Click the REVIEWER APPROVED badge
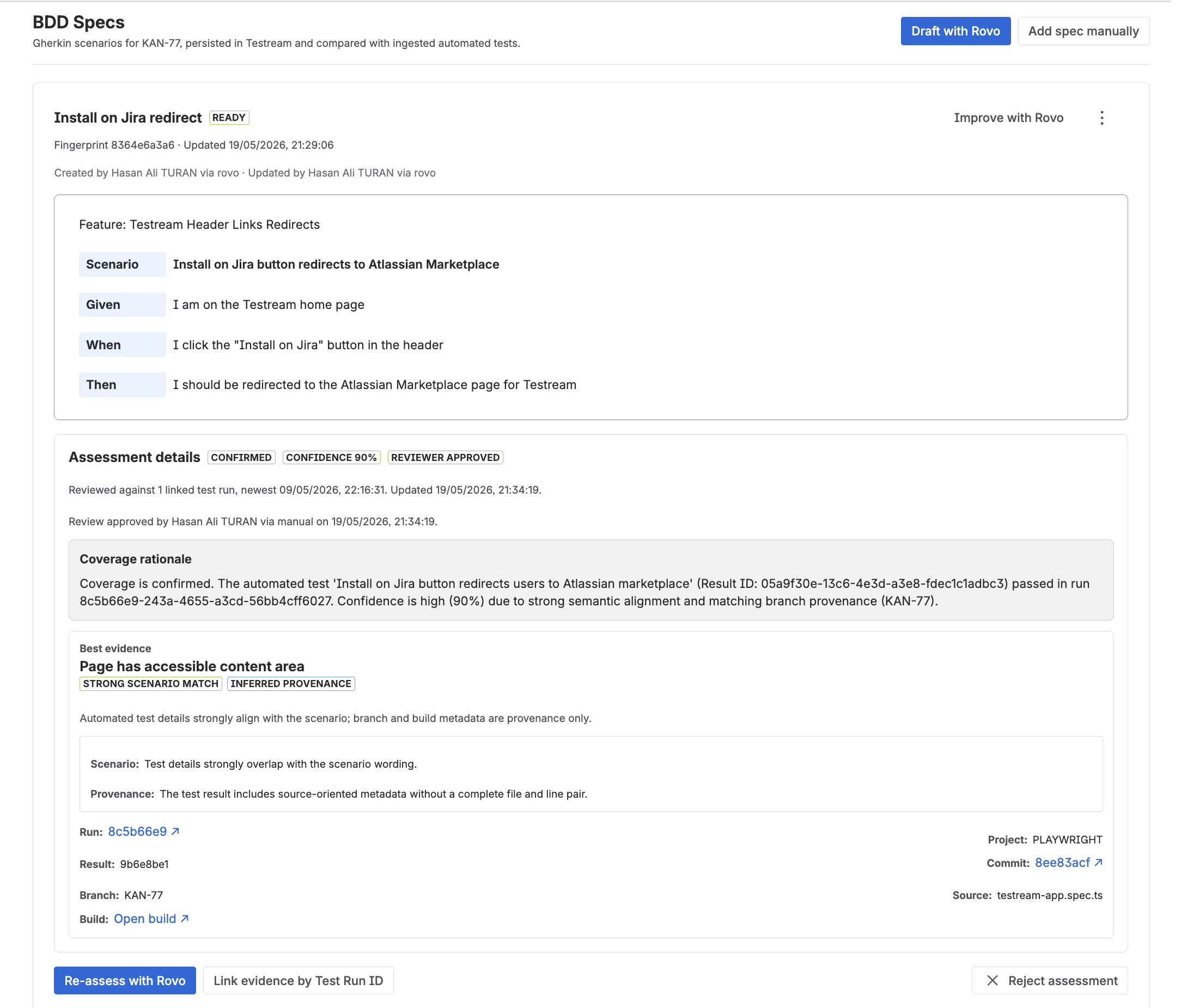Viewport: 1181px width, 1008px height. pyautogui.click(x=445, y=457)
